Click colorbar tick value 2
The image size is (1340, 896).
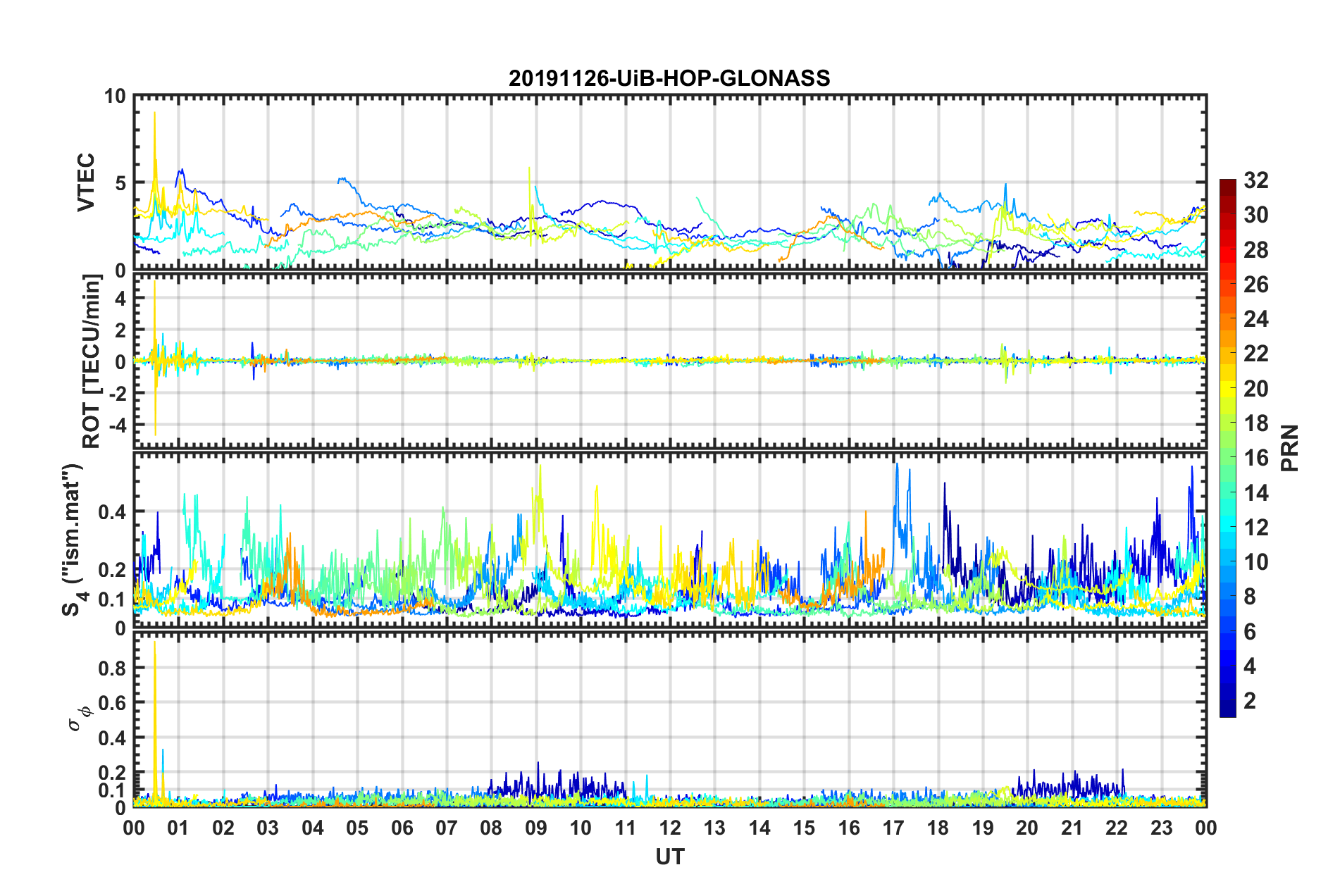(1250, 701)
